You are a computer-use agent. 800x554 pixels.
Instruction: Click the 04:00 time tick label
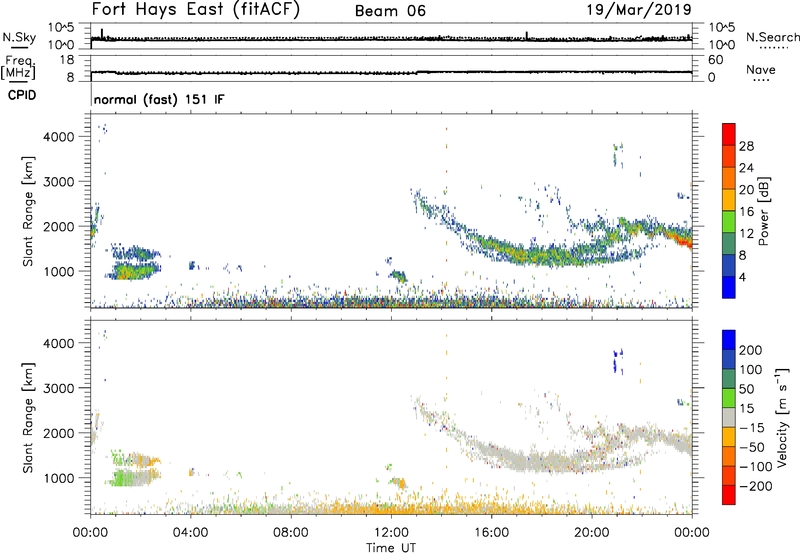point(191,533)
